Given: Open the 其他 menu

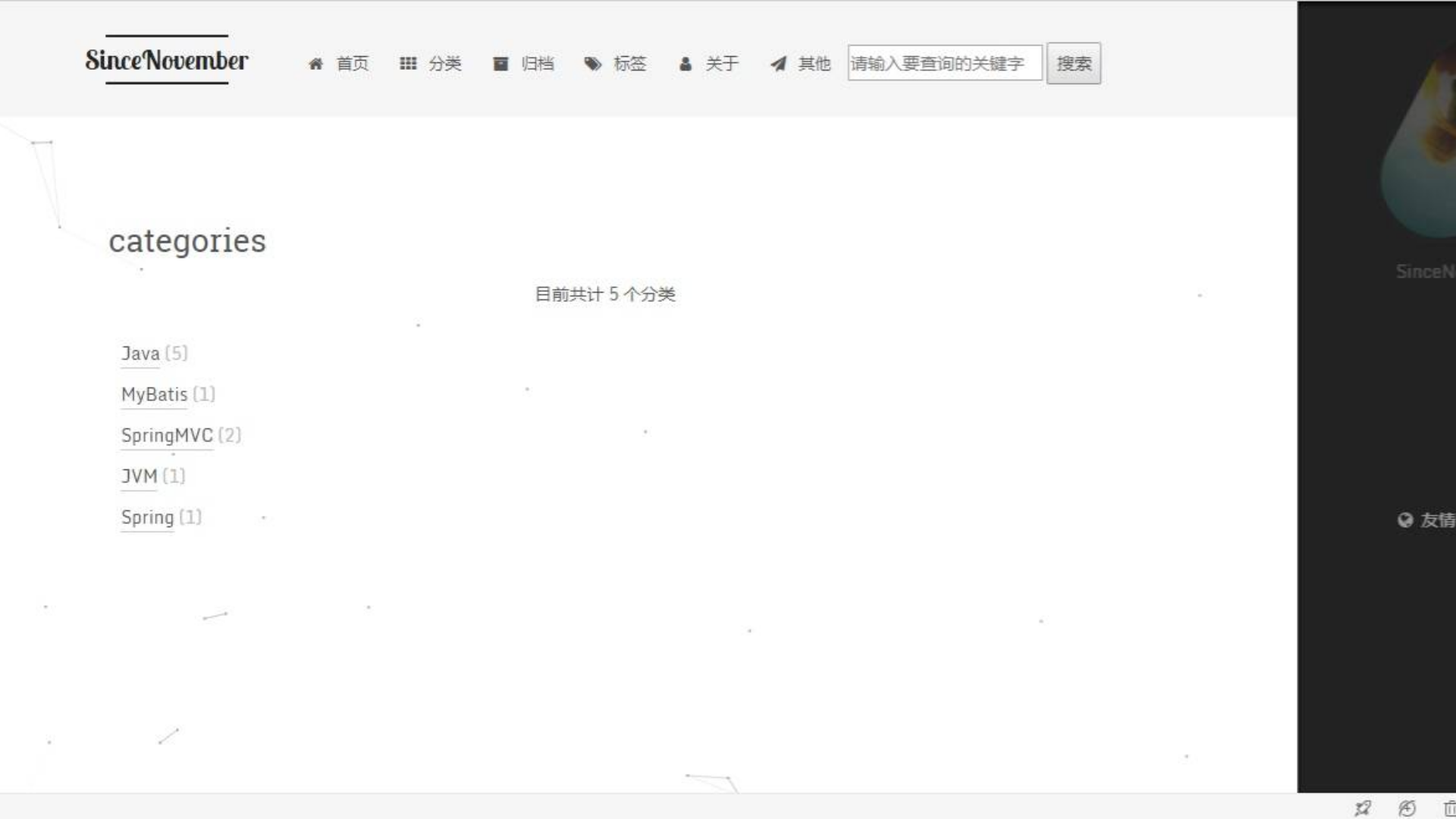Looking at the screenshot, I should 814,64.
